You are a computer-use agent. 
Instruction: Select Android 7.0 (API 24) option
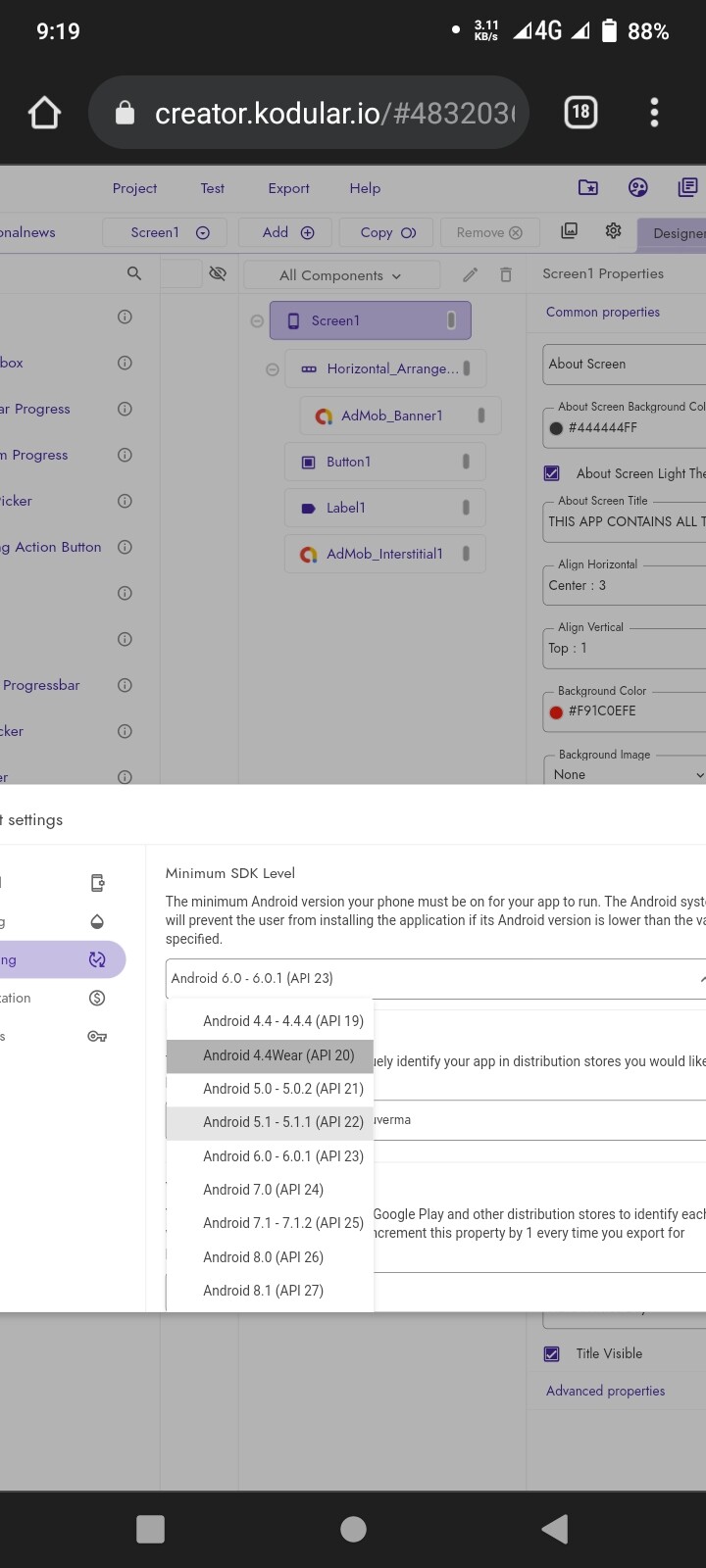(x=263, y=1190)
